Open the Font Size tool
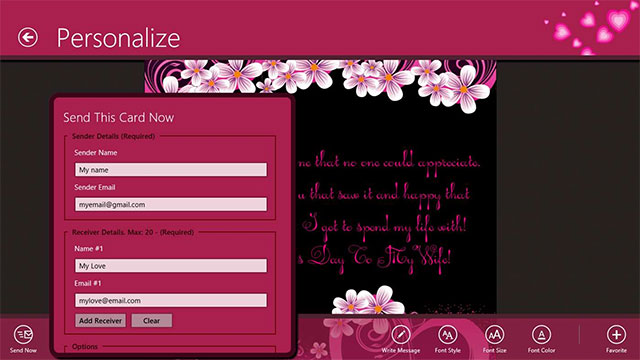Screen dimensions: 640x360 click(495, 335)
